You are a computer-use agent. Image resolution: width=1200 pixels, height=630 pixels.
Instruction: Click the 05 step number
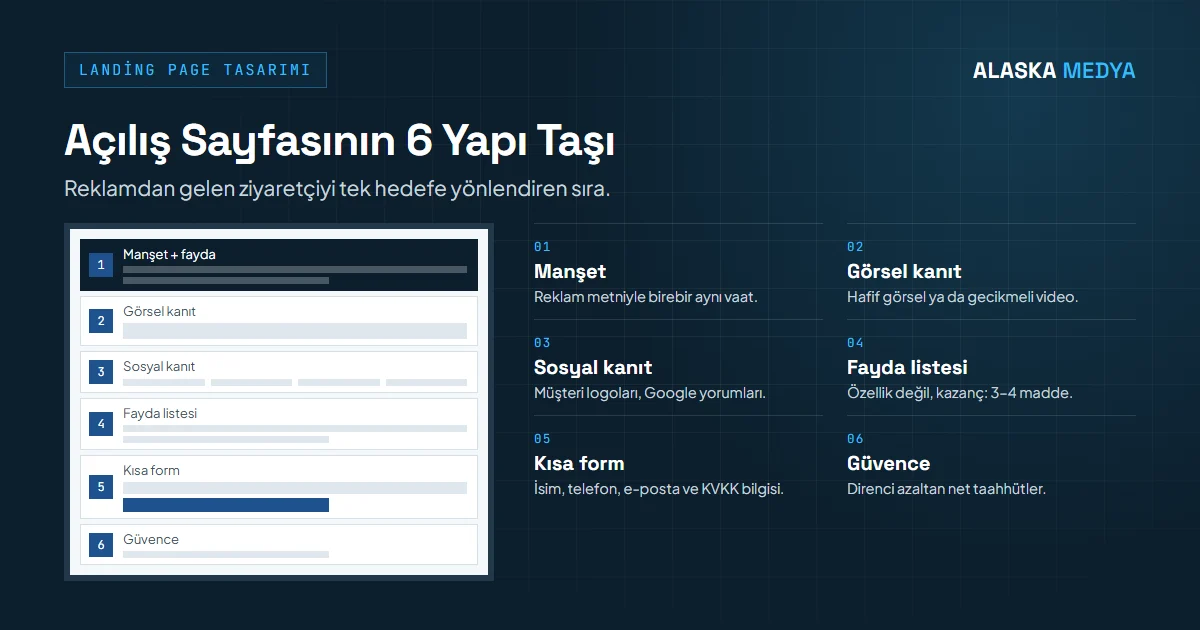(542, 438)
